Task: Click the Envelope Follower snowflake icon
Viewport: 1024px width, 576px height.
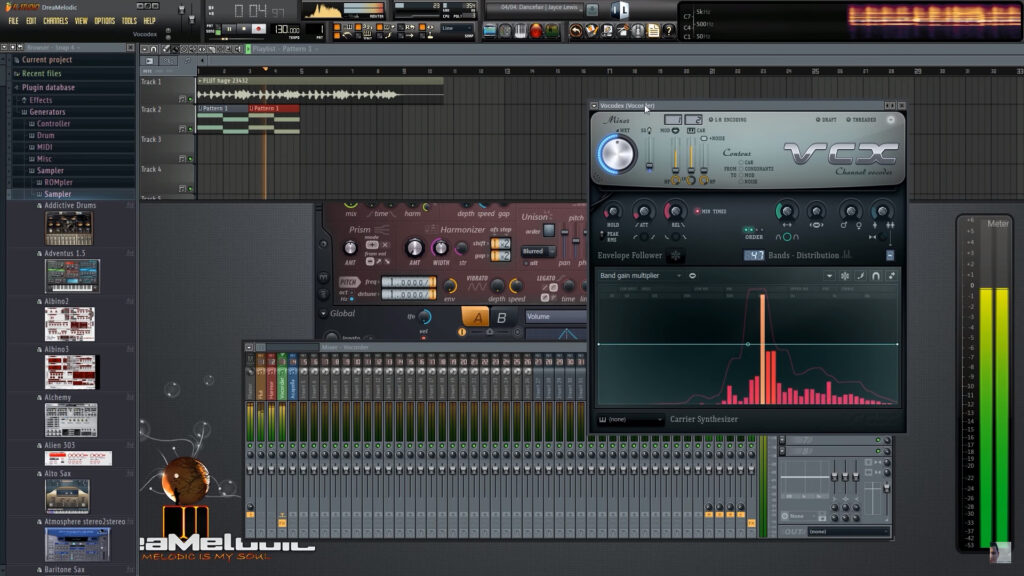Action: click(675, 255)
